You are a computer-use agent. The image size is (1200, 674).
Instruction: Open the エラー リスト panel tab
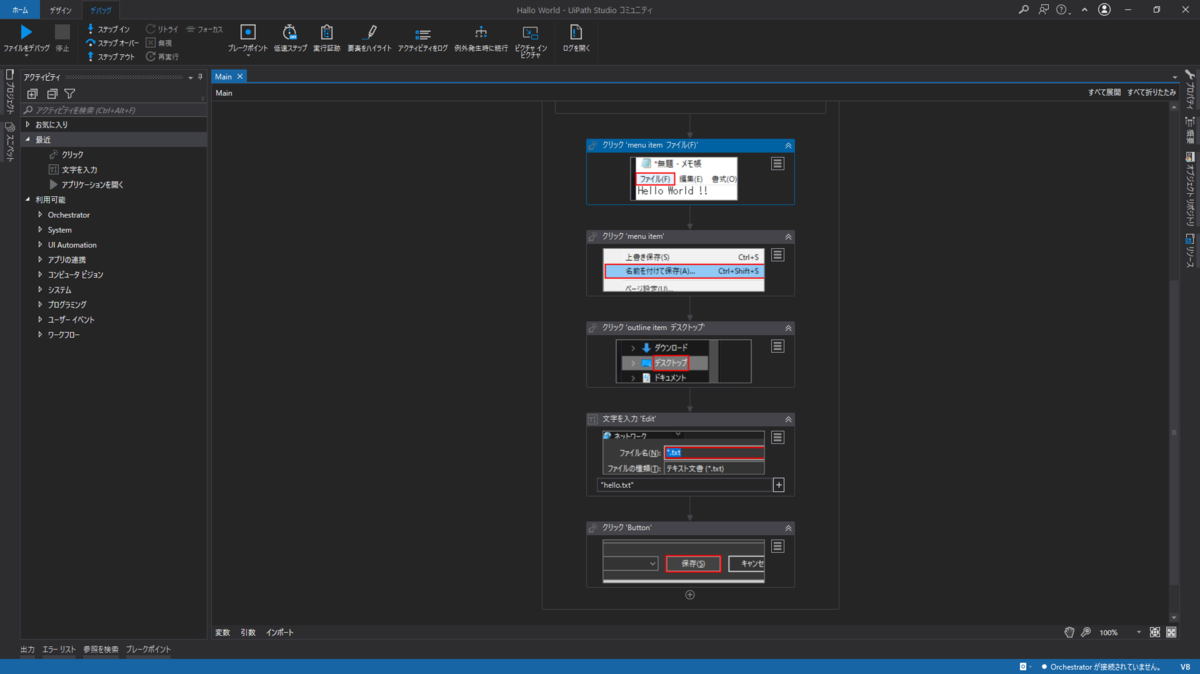tap(59, 649)
